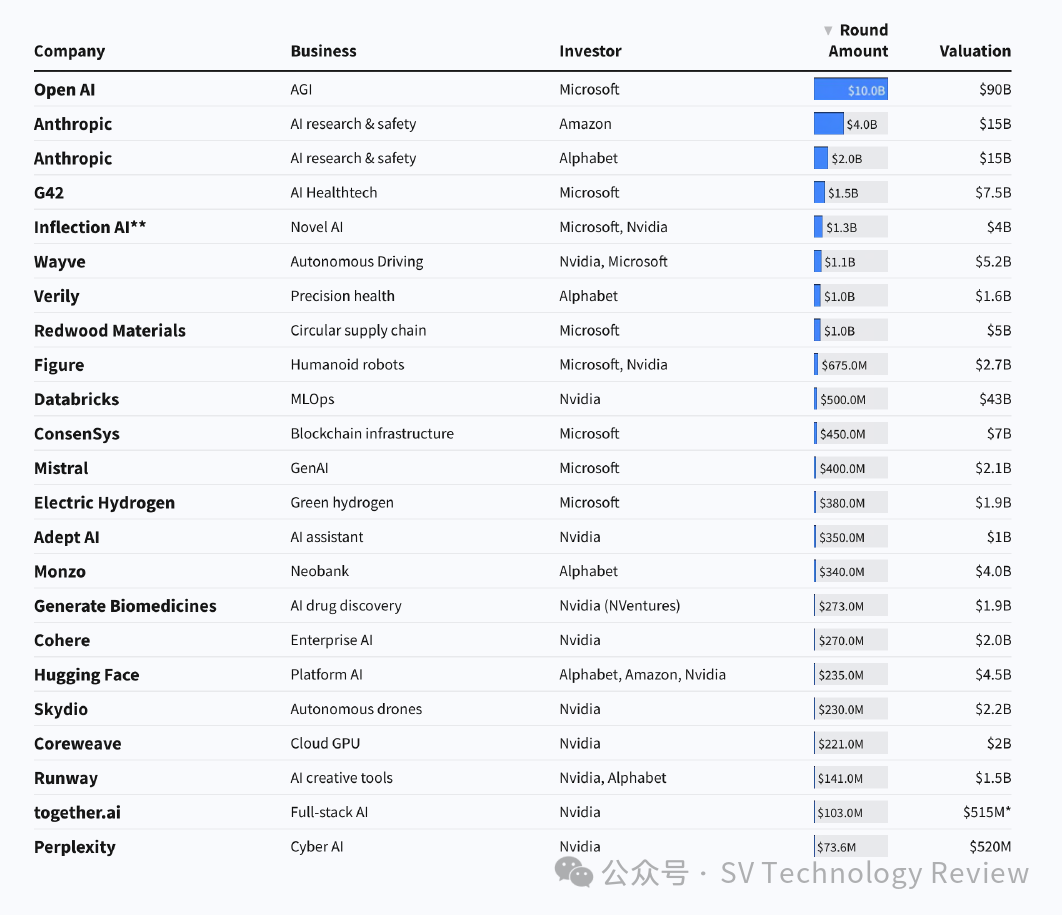Click the $2.0B round amount bar
The width and height of the screenshot is (1062, 915).
point(851,158)
